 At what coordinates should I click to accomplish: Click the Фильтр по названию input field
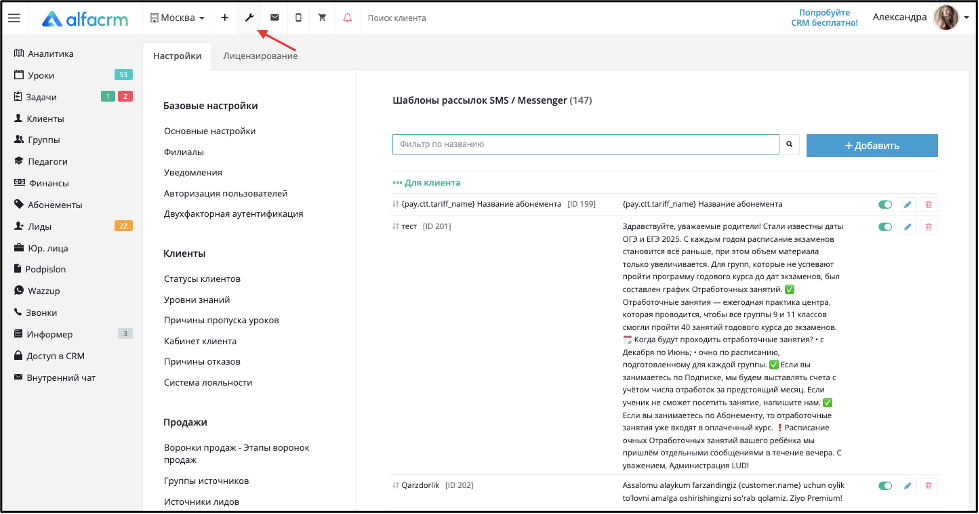[x=586, y=144]
